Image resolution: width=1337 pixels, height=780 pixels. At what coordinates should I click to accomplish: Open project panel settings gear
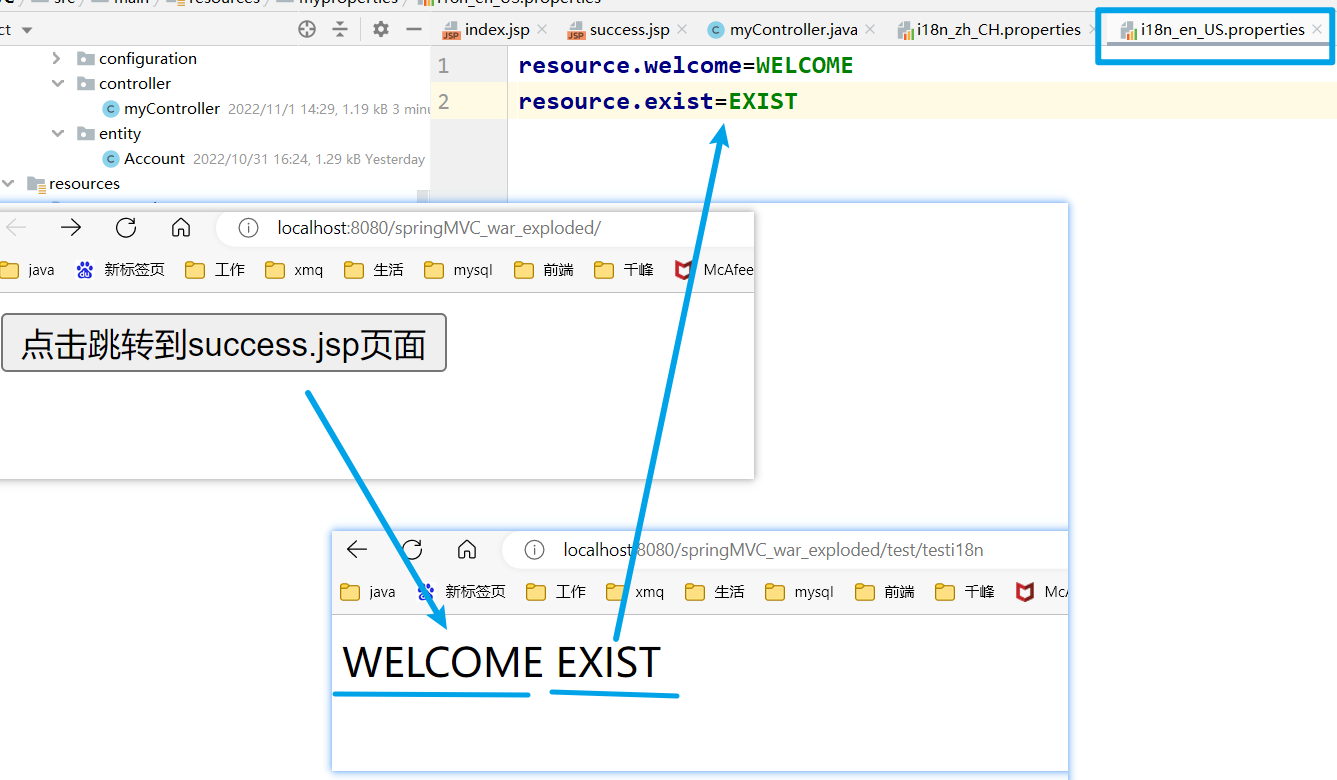pyautogui.click(x=381, y=30)
